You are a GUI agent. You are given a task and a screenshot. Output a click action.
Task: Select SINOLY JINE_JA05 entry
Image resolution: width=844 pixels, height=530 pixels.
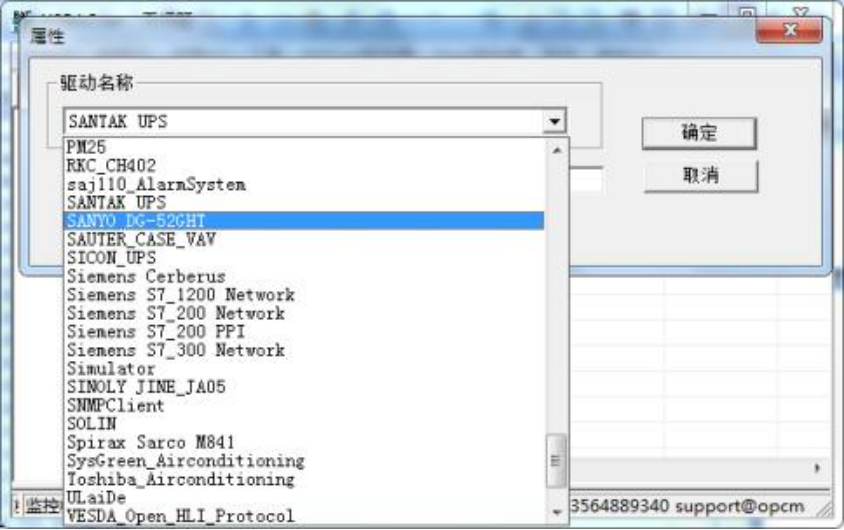[x=304, y=387]
